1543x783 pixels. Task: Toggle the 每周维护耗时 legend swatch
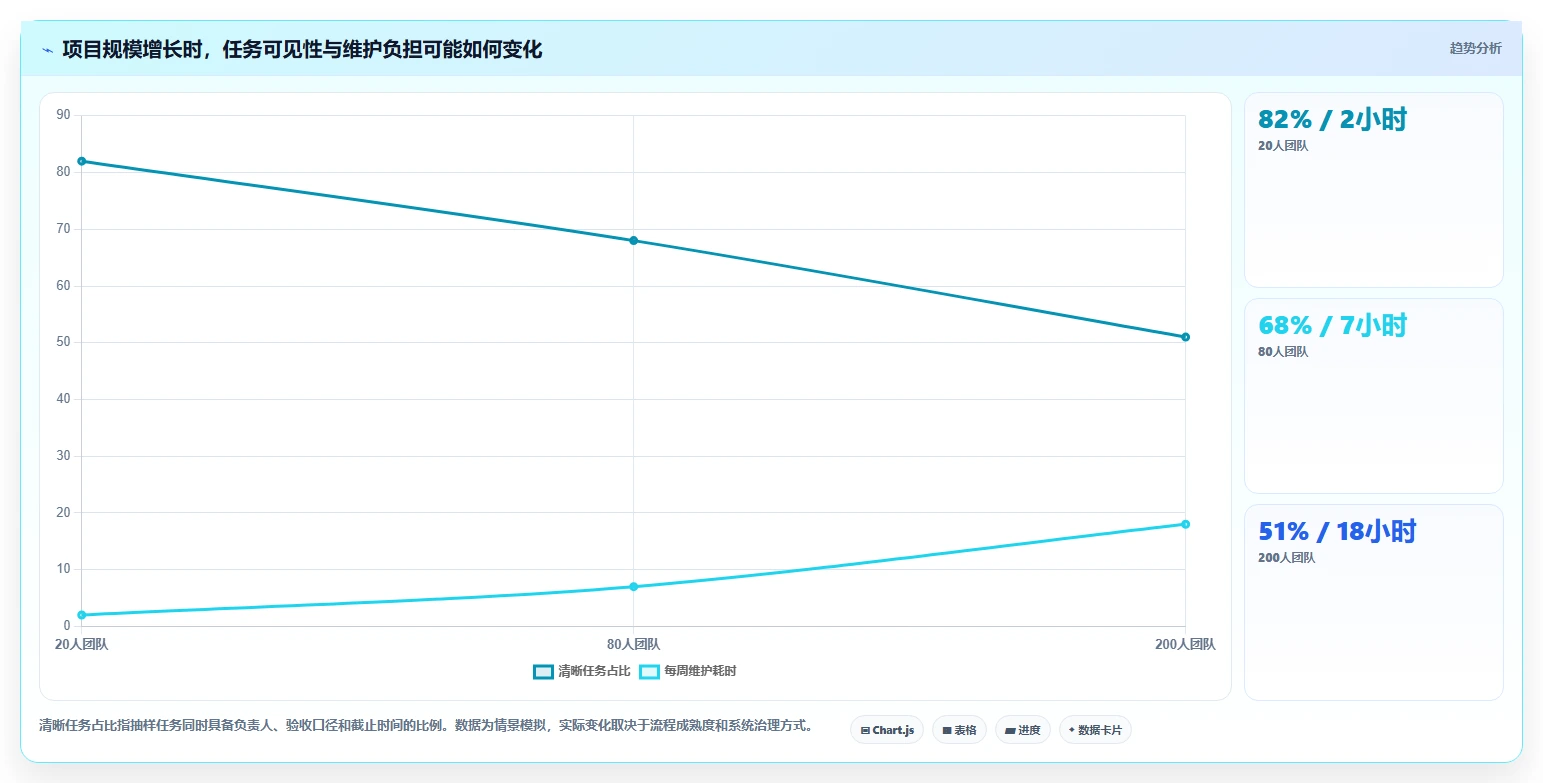[649, 672]
